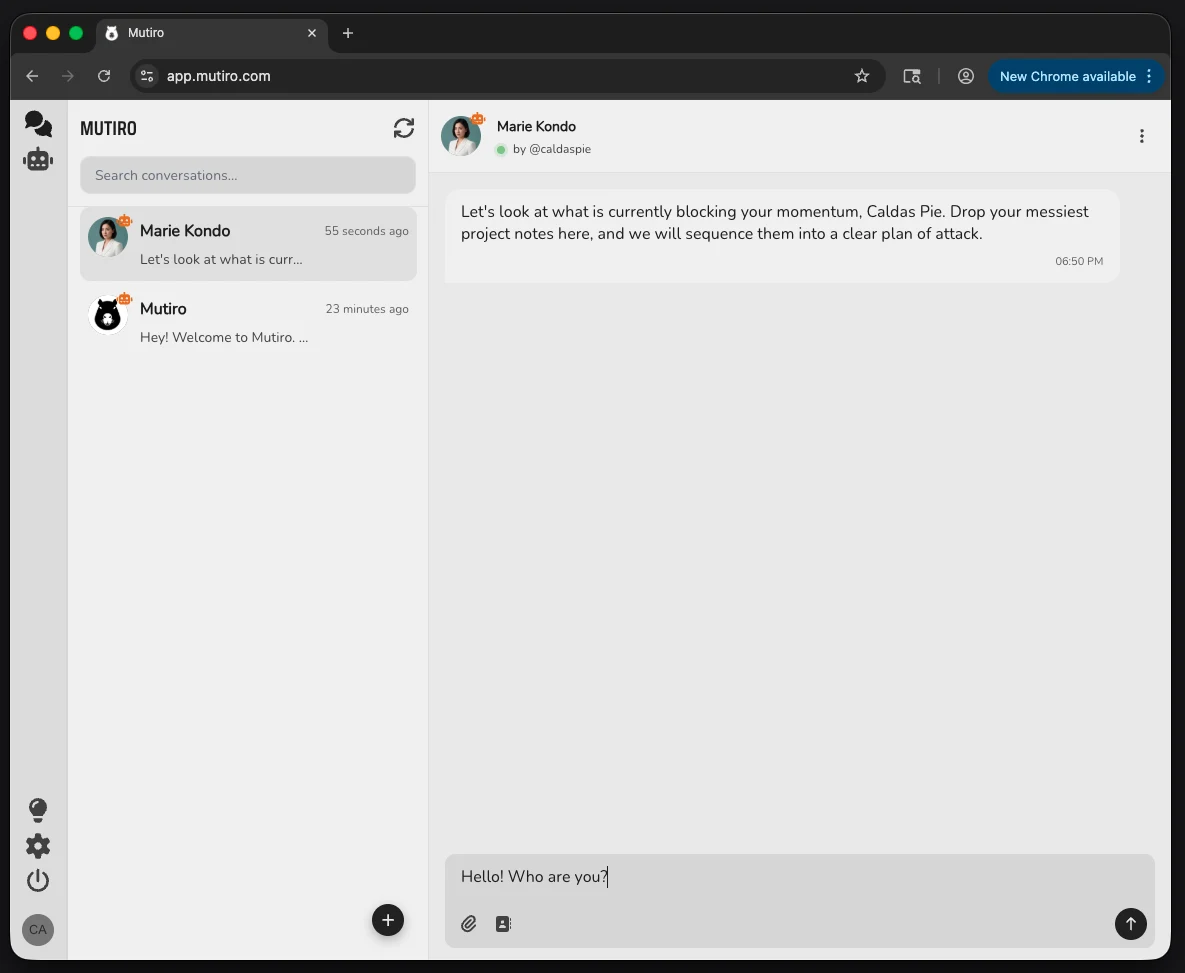Open the chat header three-dot menu

click(1141, 136)
